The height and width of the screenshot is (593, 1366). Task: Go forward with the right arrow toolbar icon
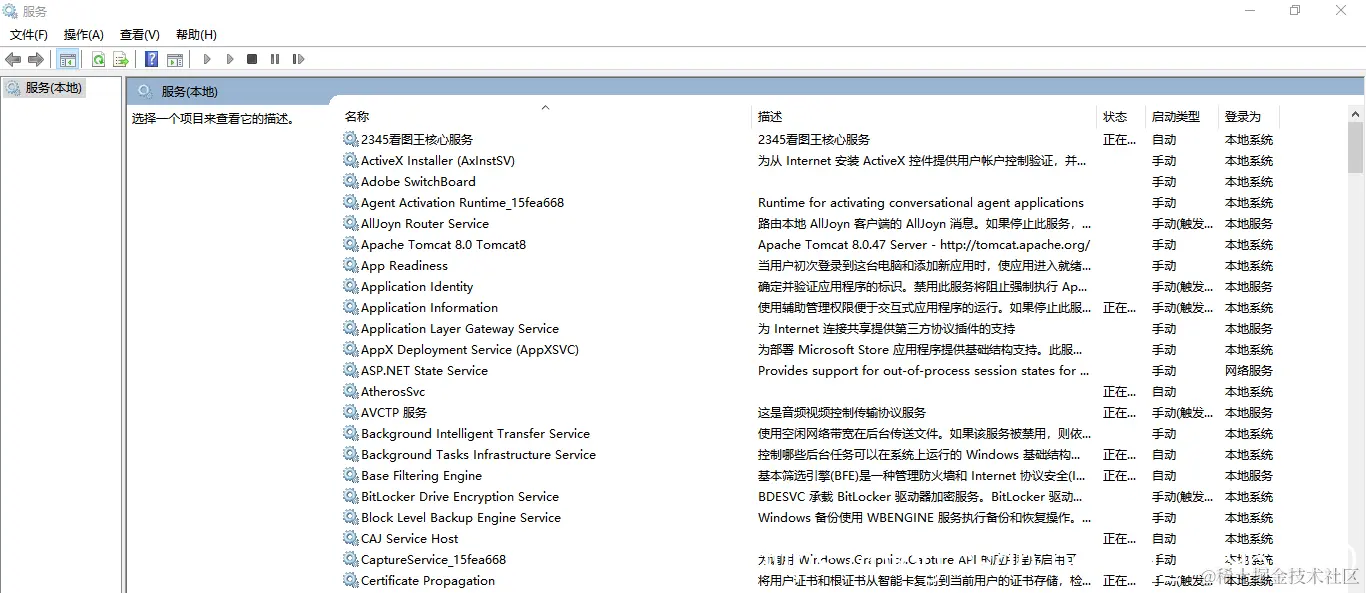36,59
